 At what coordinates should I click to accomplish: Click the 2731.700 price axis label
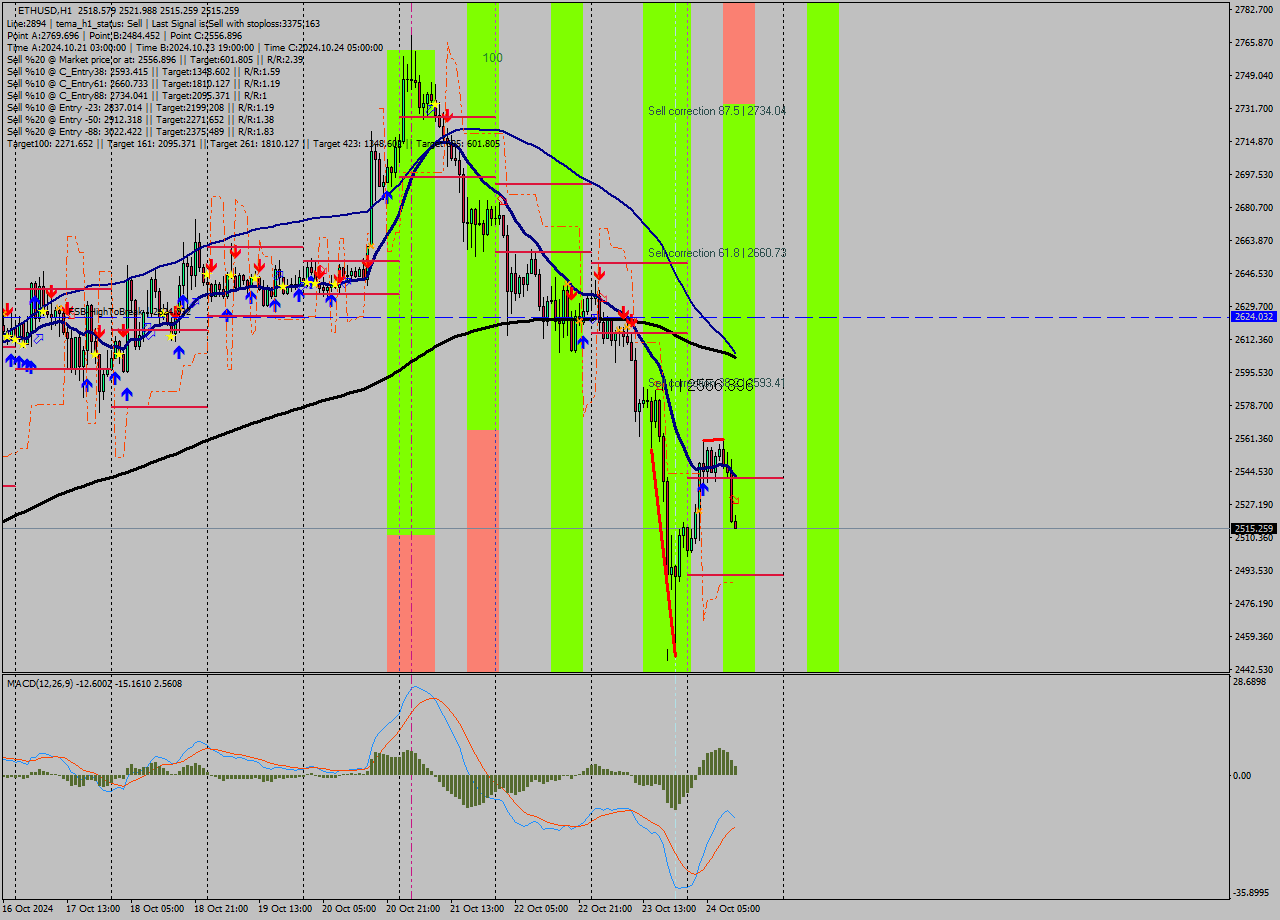(1254, 108)
